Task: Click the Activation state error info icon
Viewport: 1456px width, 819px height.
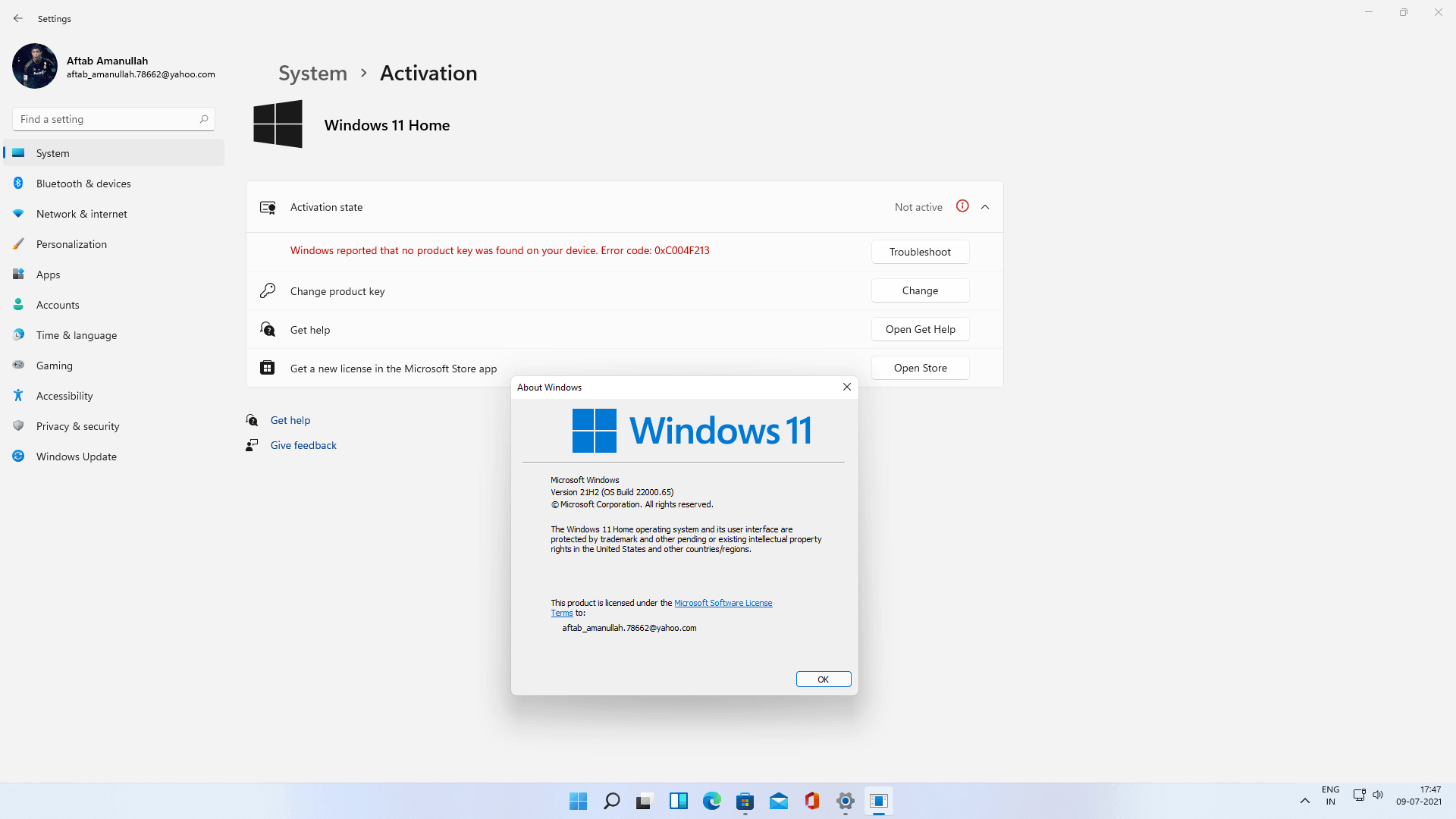Action: (x=962, y=206)
